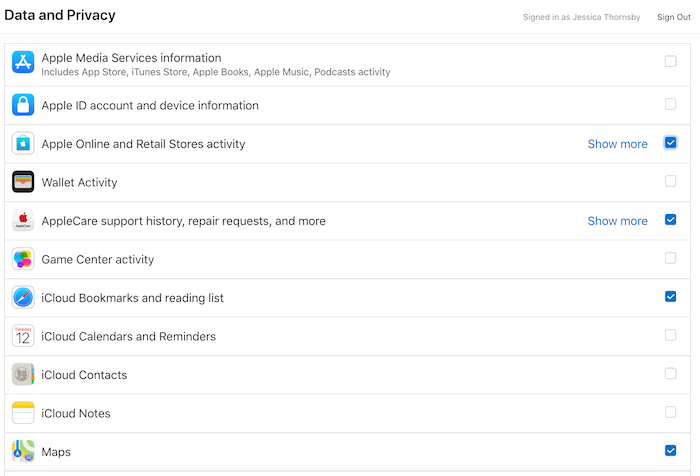Enable Apple Media Services information checkbox
The height and width of the screenshot is (476, 700).
pos(670,62)
